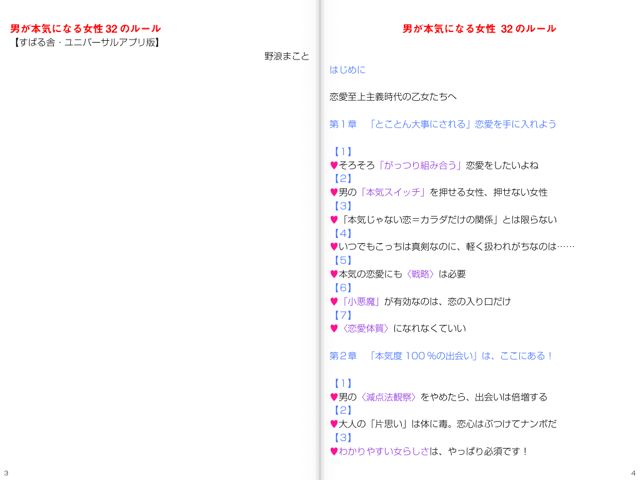Click the heart icon before 大人の「片思い」
Image resolution: width=640 pixels, height=480 pixels.
334,424
